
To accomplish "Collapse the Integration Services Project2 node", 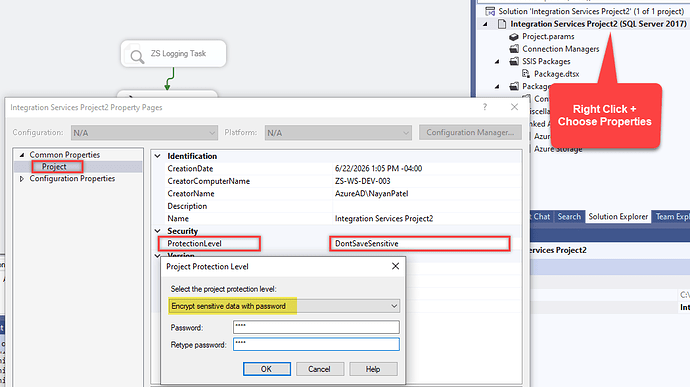I will (x=485, y=24).
